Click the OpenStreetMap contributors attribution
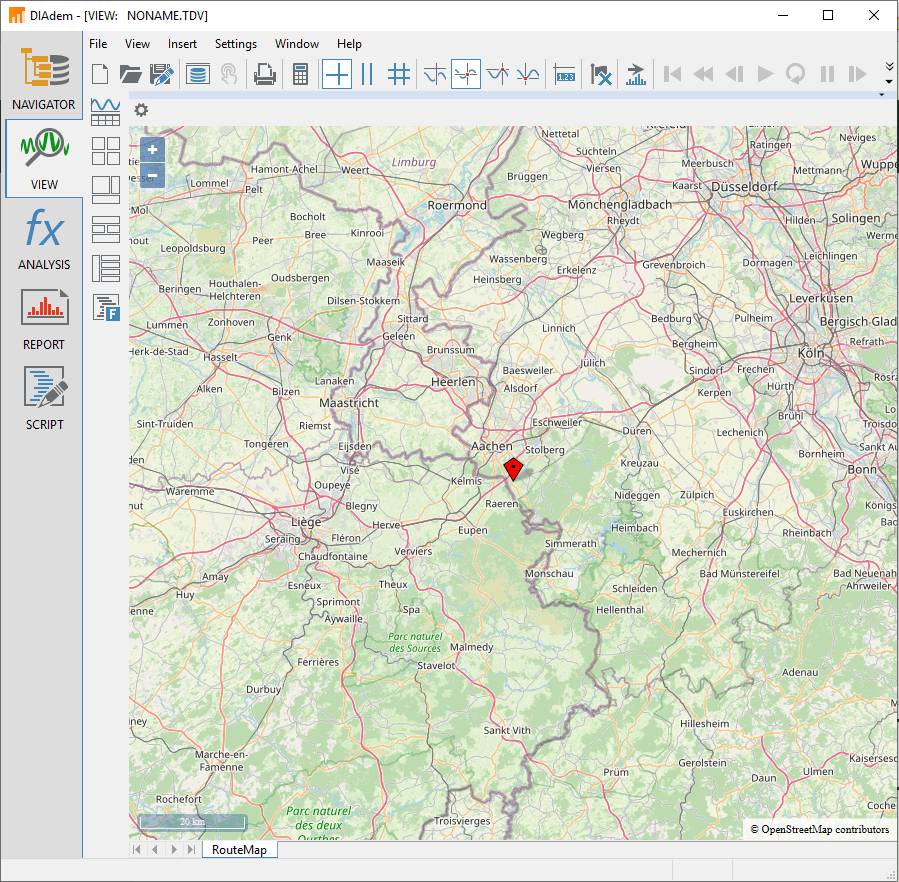Image resolution: width=899 pixels, height=882 pixels. click(x=820, y=829)
